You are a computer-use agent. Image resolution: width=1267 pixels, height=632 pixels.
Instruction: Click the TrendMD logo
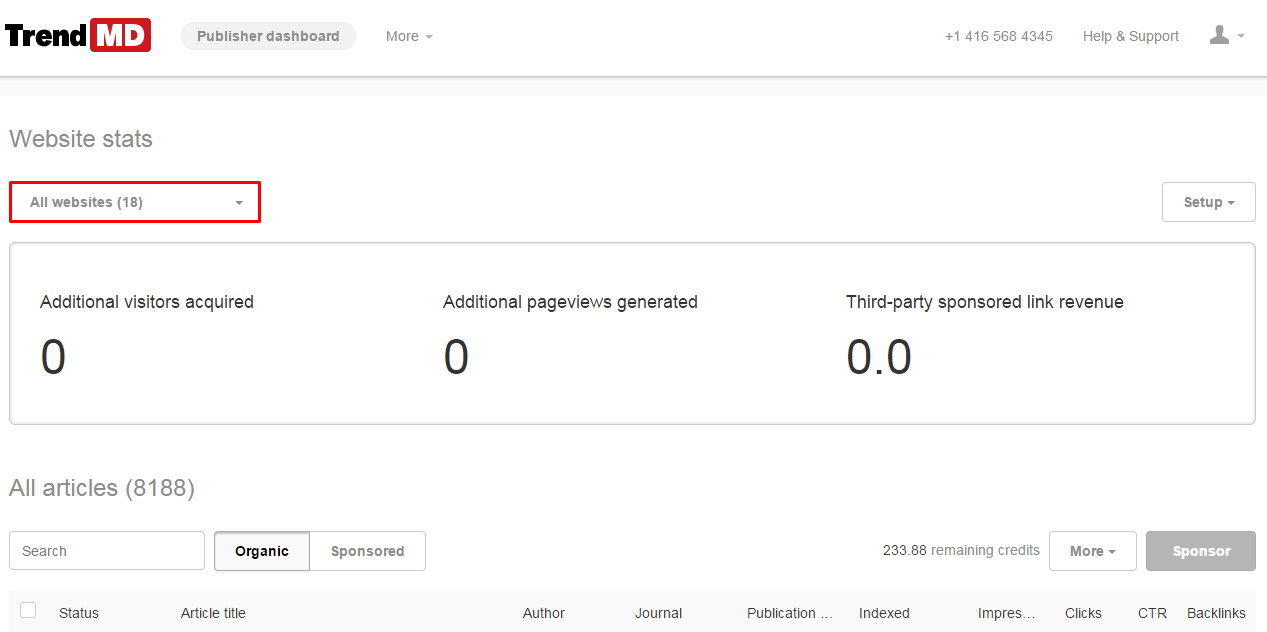78,35
